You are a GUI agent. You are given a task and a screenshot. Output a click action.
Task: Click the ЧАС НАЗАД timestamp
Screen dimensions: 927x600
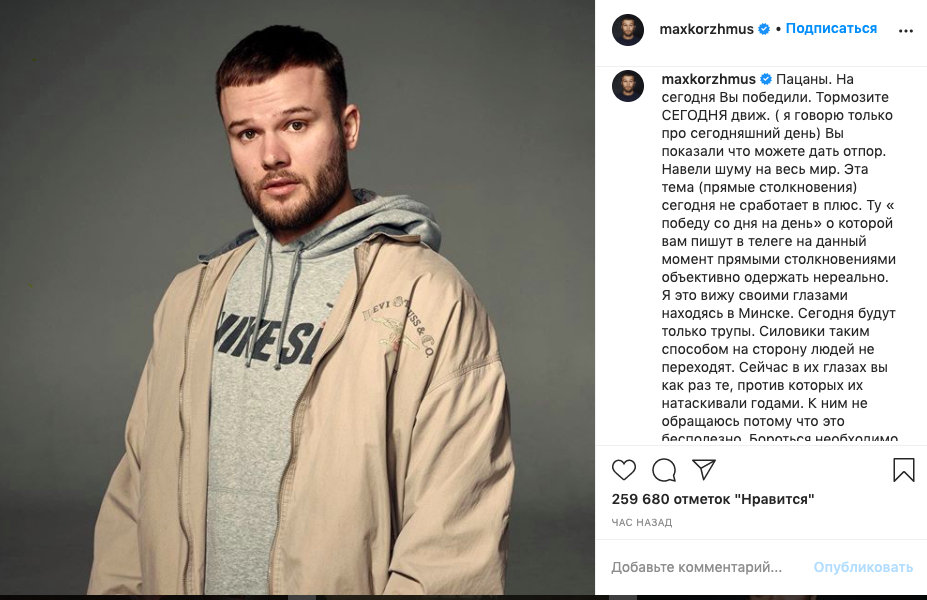click(641, 523)
